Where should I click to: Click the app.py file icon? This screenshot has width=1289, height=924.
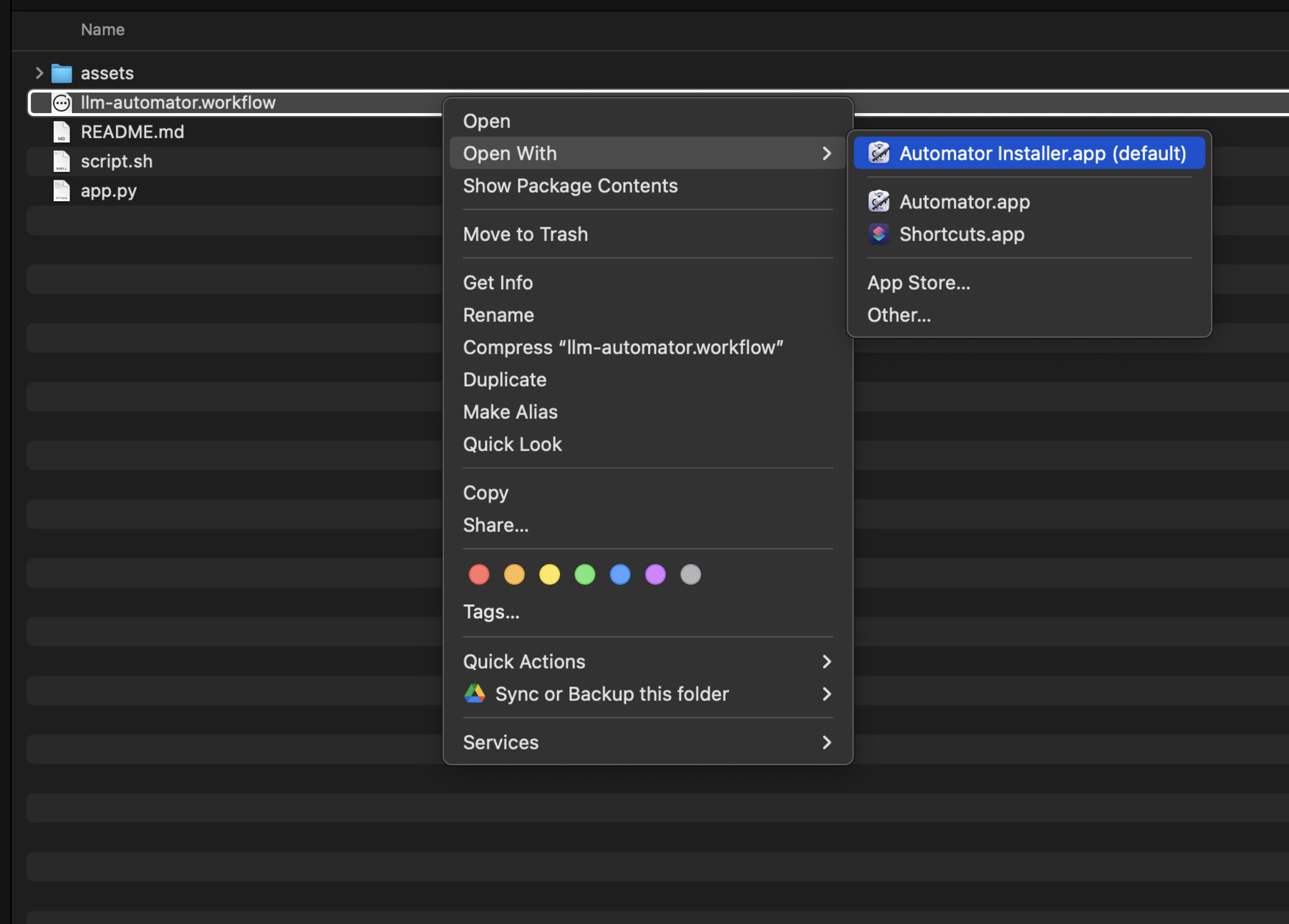[62, 190]
